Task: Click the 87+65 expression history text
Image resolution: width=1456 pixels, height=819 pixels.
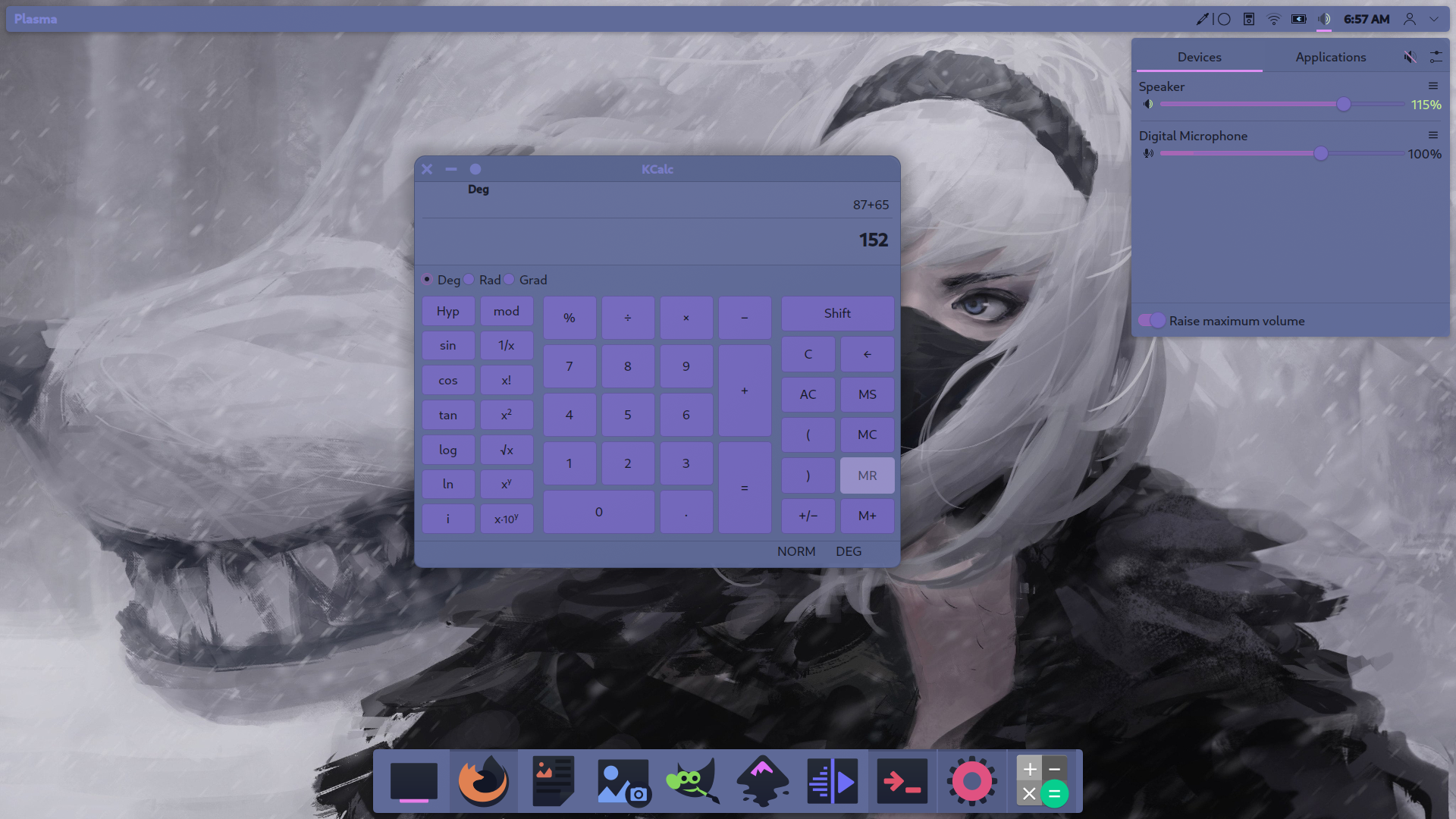Action: [x=871, y=205]
